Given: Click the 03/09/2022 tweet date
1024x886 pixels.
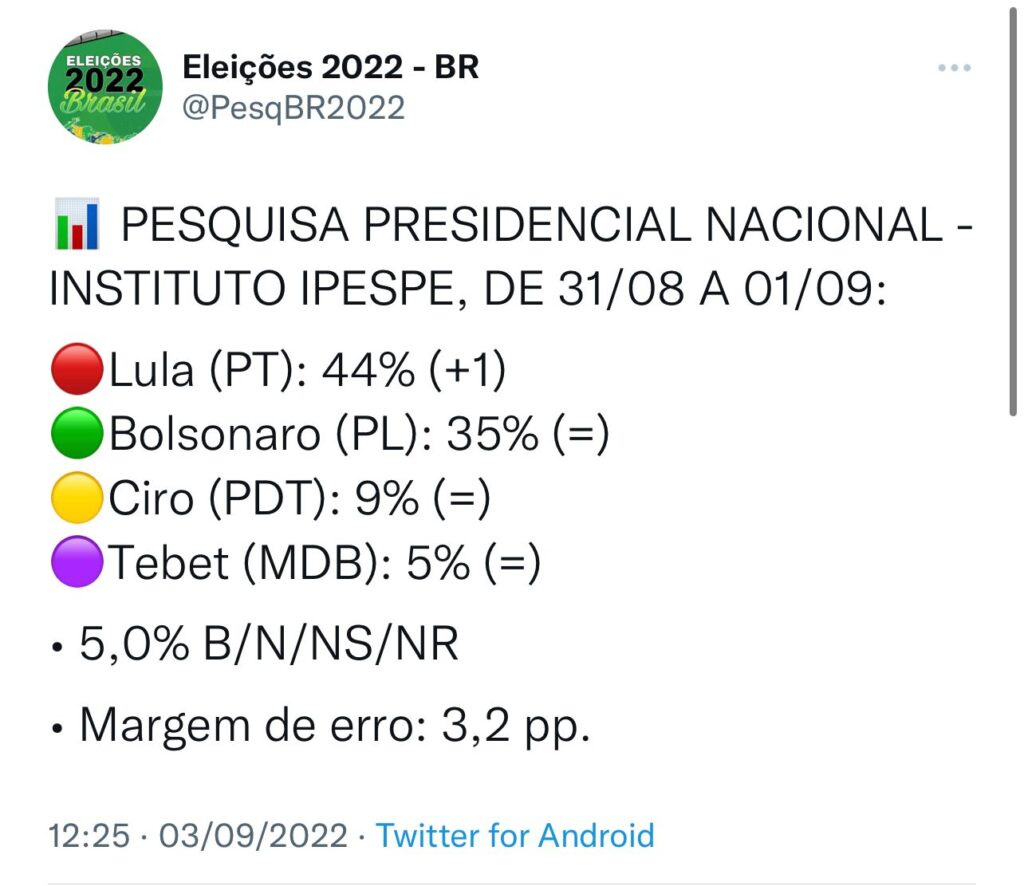Looking at the screenshot, I should 256,835.
